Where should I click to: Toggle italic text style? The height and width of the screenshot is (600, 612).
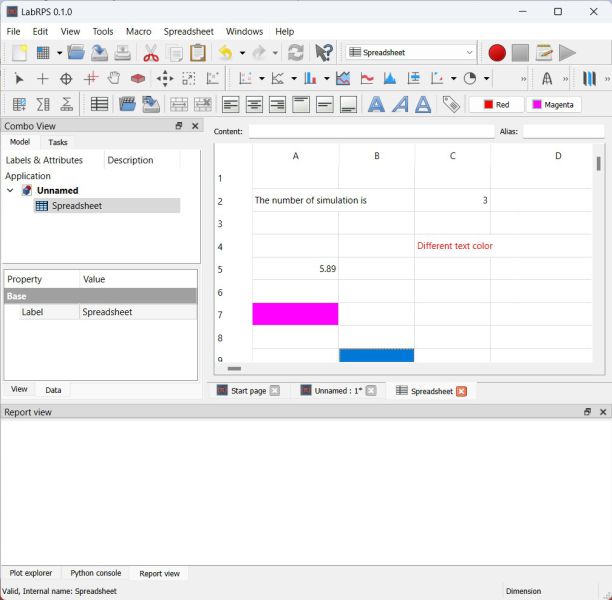(400, 105)
